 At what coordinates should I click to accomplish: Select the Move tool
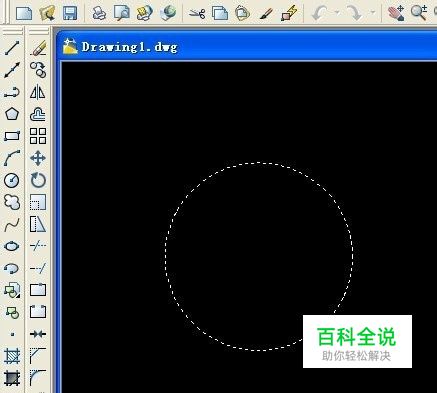38,158
